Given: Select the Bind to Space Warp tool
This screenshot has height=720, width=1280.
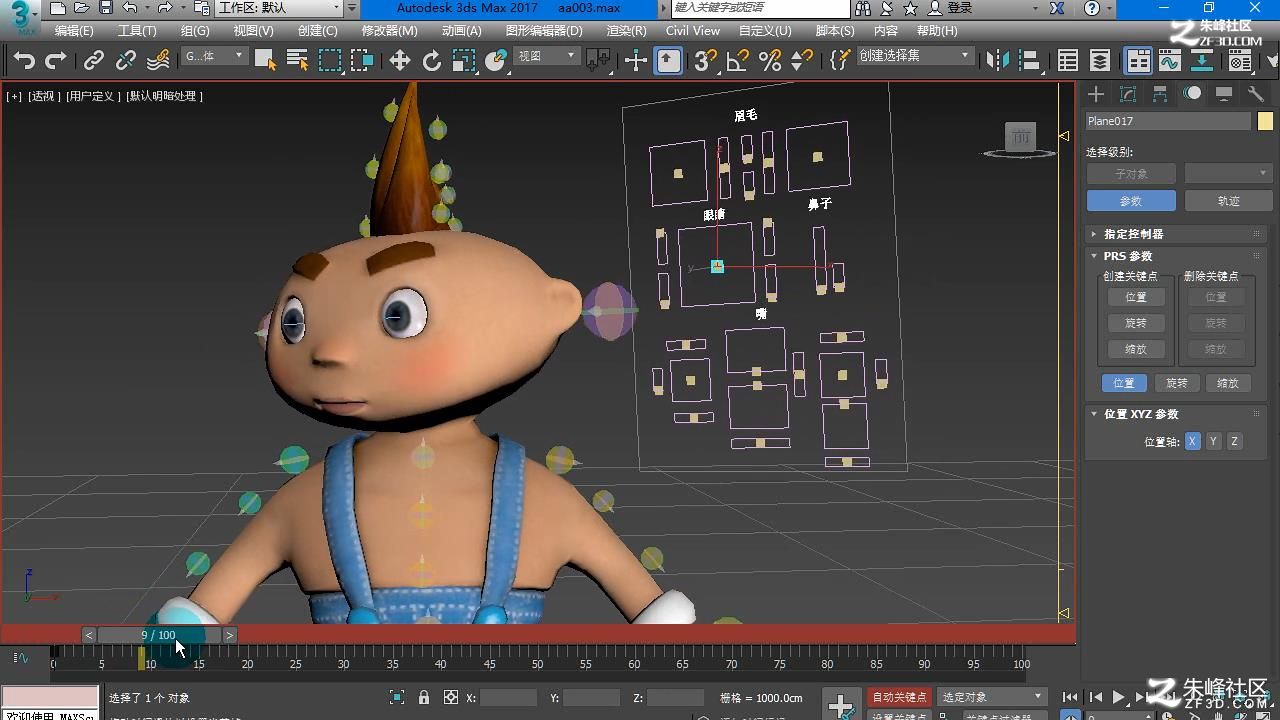Looking at the screenshot, I should coord(158,61).
